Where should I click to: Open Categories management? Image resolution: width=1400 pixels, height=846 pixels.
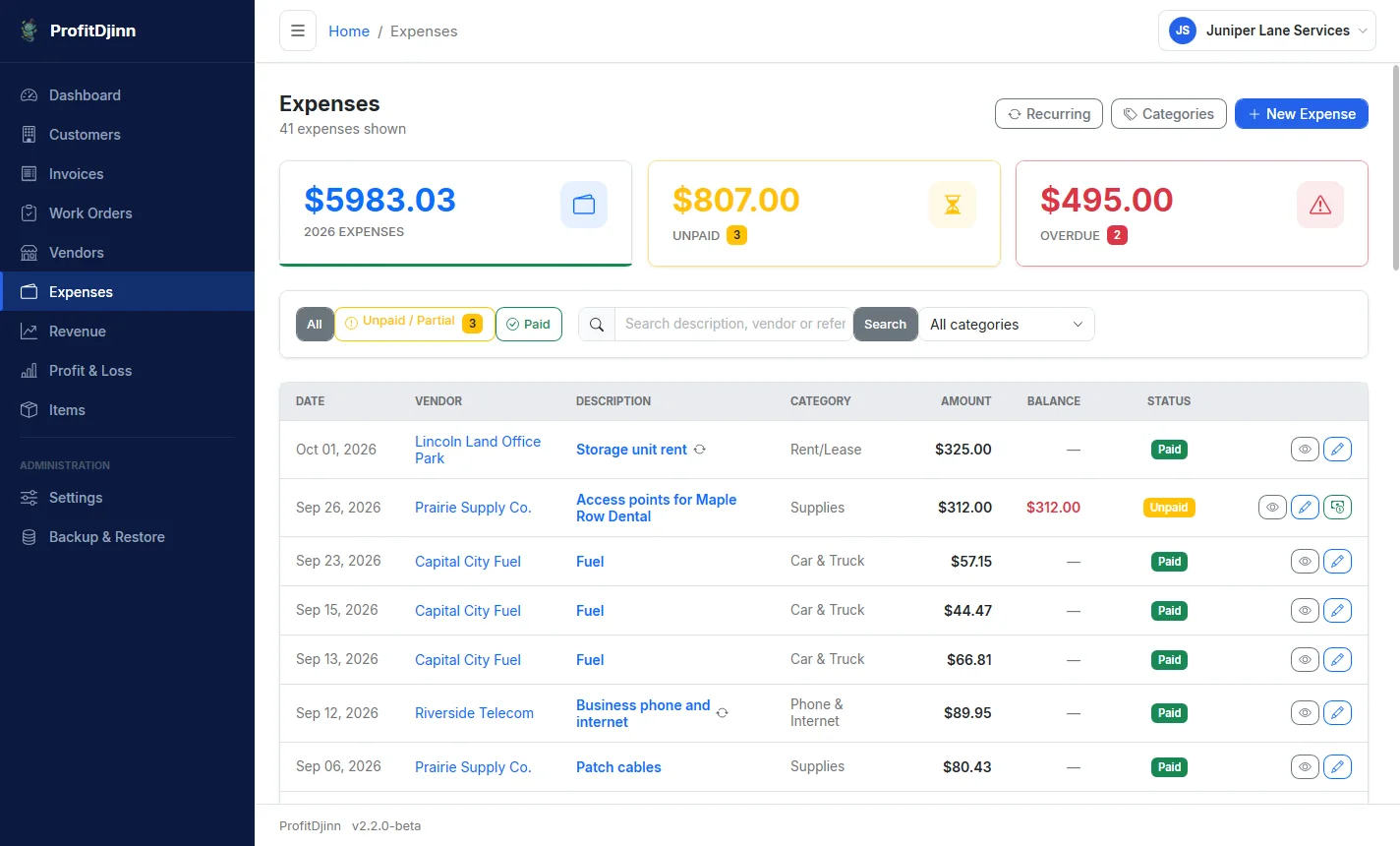(1169, 114)
